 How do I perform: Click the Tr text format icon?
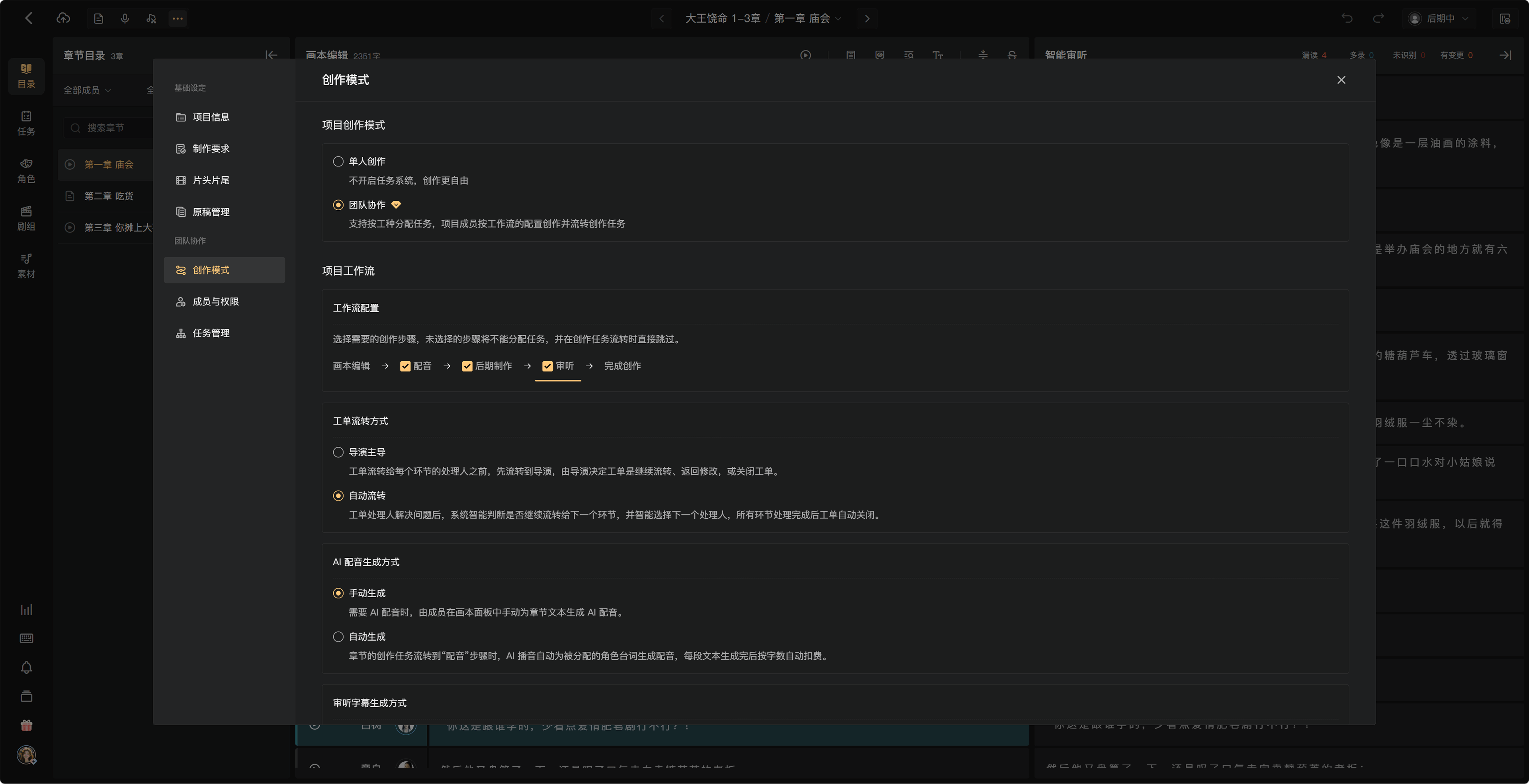[x=938, y=55]
